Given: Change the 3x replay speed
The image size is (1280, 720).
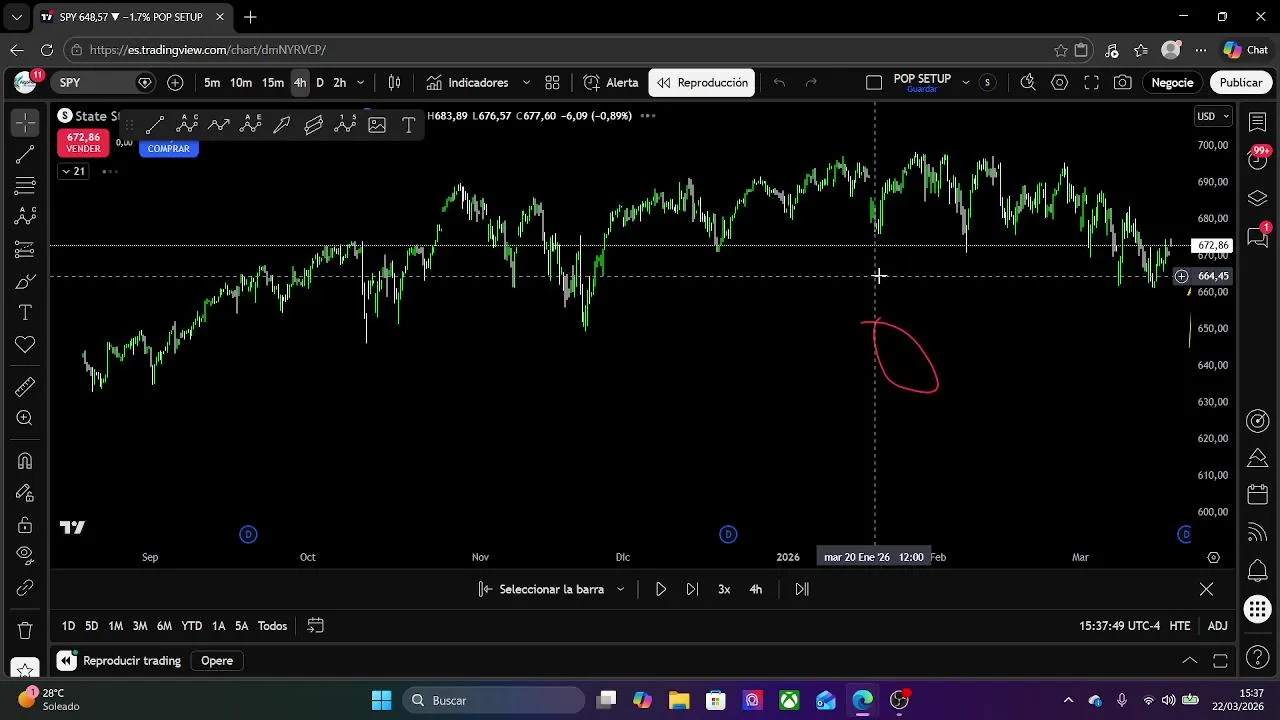Looking at the screenshot, I should pos(724,589).
